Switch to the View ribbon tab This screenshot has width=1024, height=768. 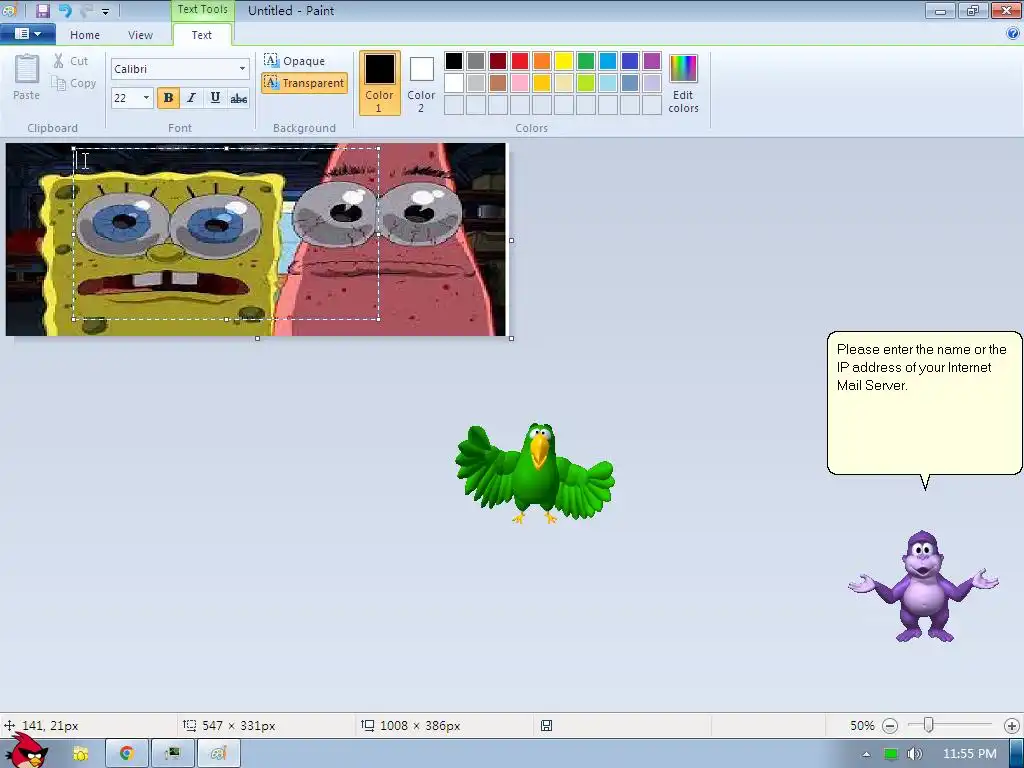click(140, 35)
